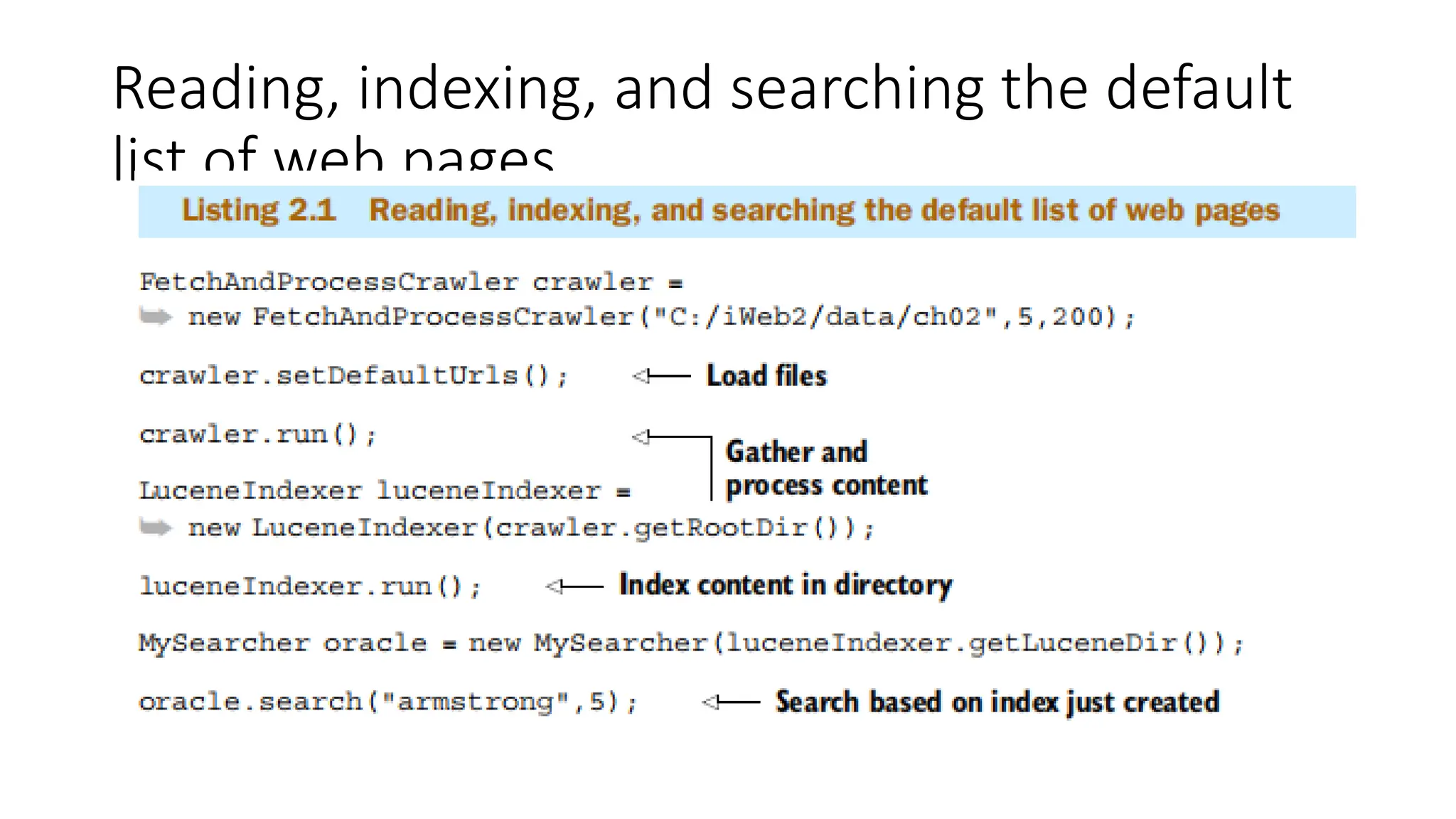This screenshot has width=1456, height=819.
Task: Click the annotation 'Load files'
Action: tap(766, 375)
